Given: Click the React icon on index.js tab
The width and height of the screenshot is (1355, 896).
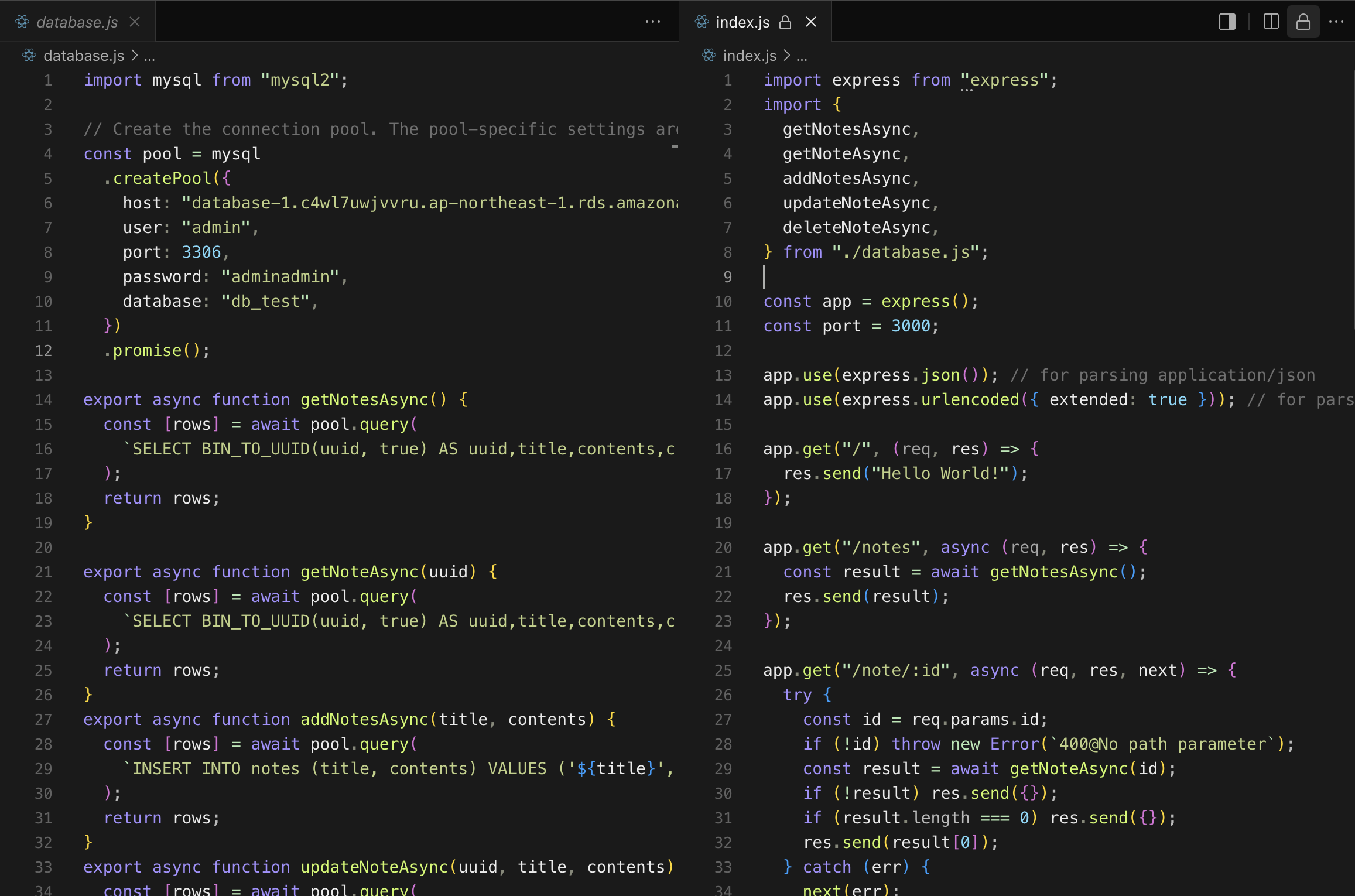Looking at the screenshot, I should [702, 22].
